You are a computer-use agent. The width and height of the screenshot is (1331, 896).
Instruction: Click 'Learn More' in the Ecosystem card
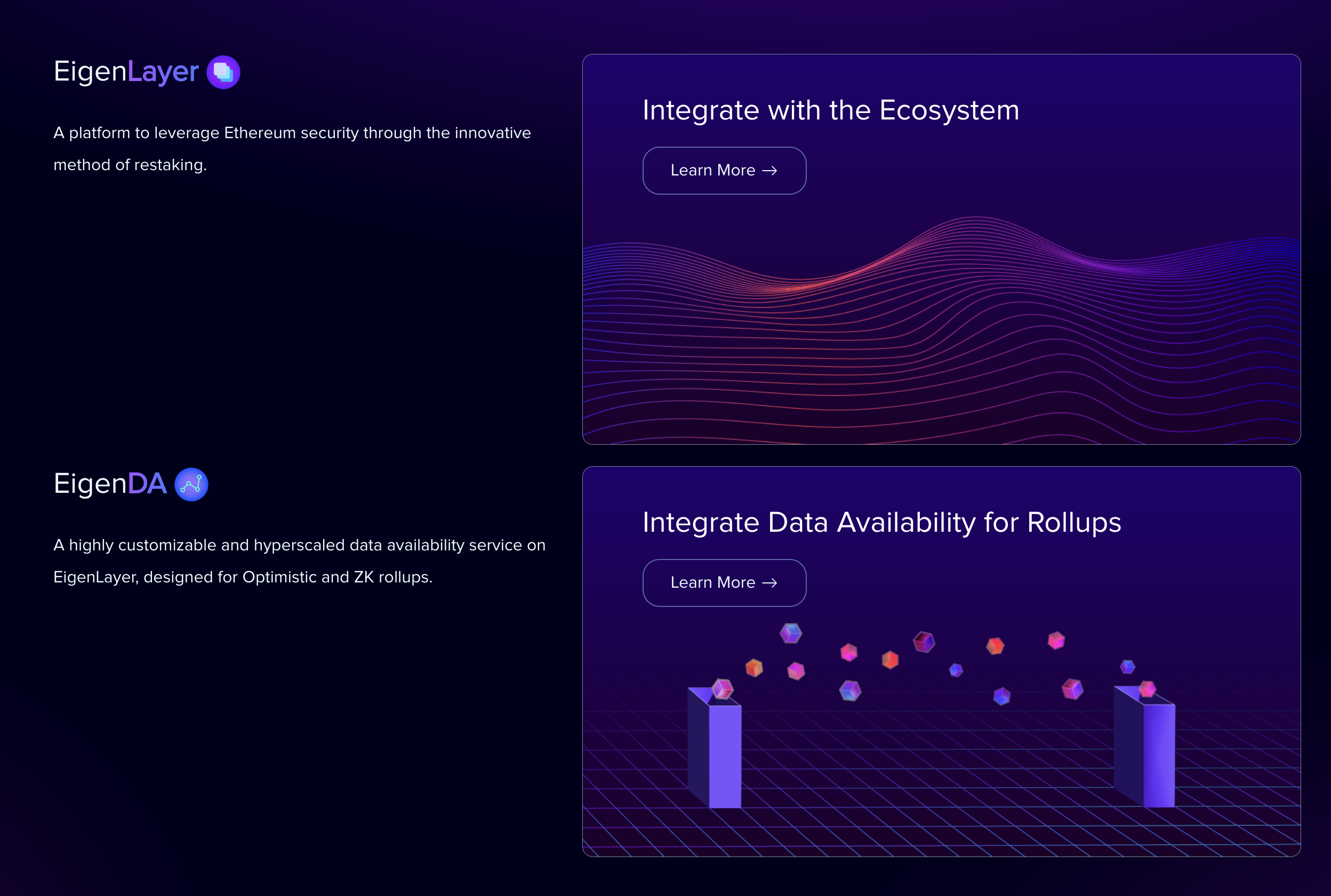[724, 170]
